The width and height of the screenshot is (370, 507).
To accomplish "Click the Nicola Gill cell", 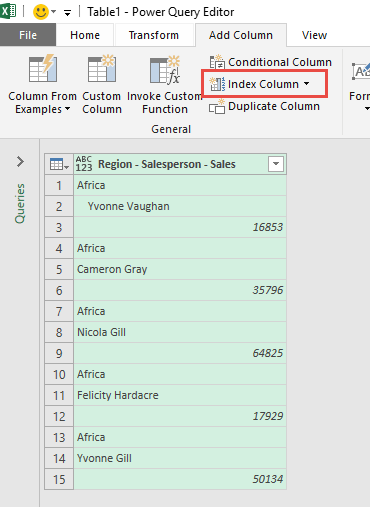I will (x=180, y=332).
